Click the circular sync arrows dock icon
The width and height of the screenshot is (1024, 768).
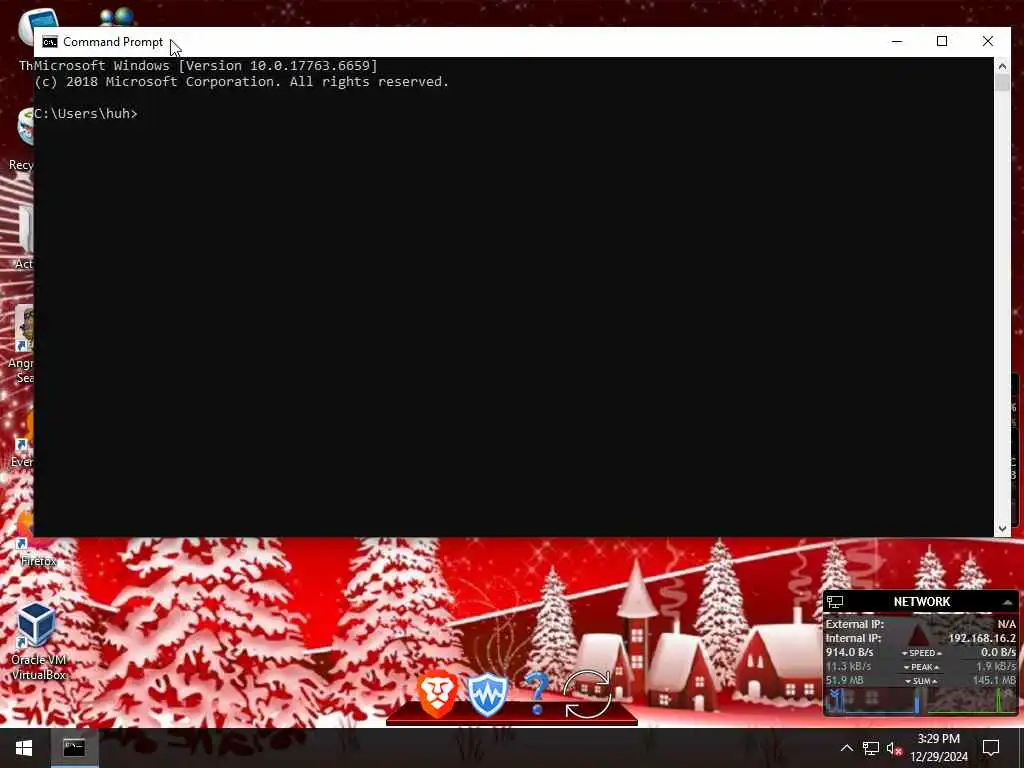click(x=586, y=694)
